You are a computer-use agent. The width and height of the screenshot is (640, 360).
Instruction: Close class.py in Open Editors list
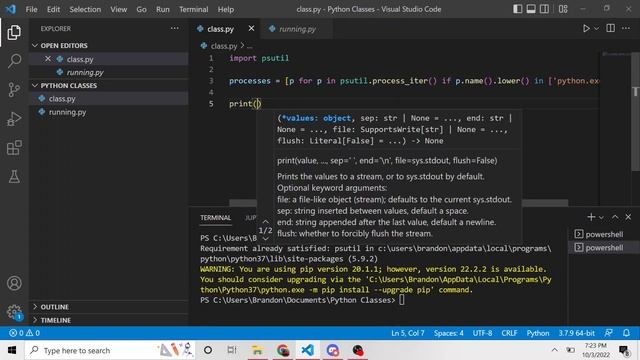(48, 59)
